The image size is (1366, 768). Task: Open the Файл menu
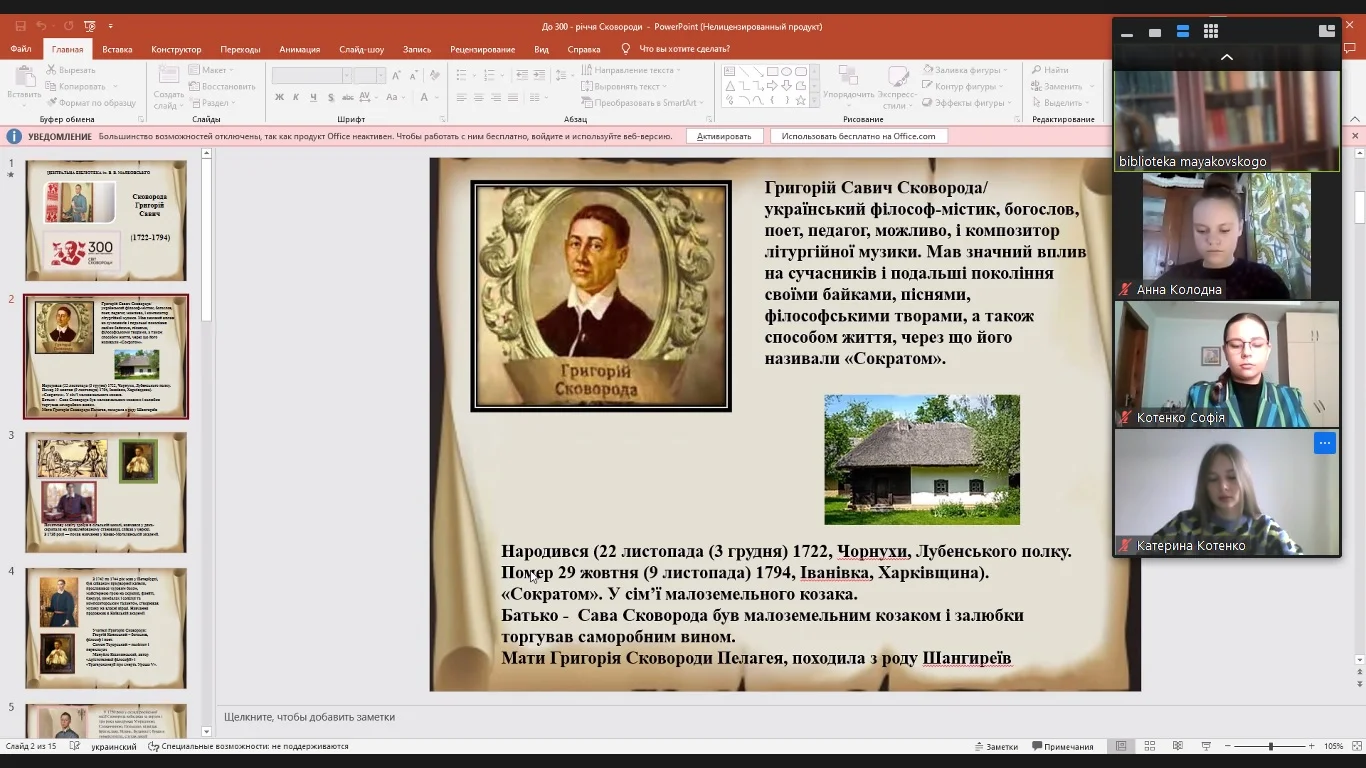point(21,49)
